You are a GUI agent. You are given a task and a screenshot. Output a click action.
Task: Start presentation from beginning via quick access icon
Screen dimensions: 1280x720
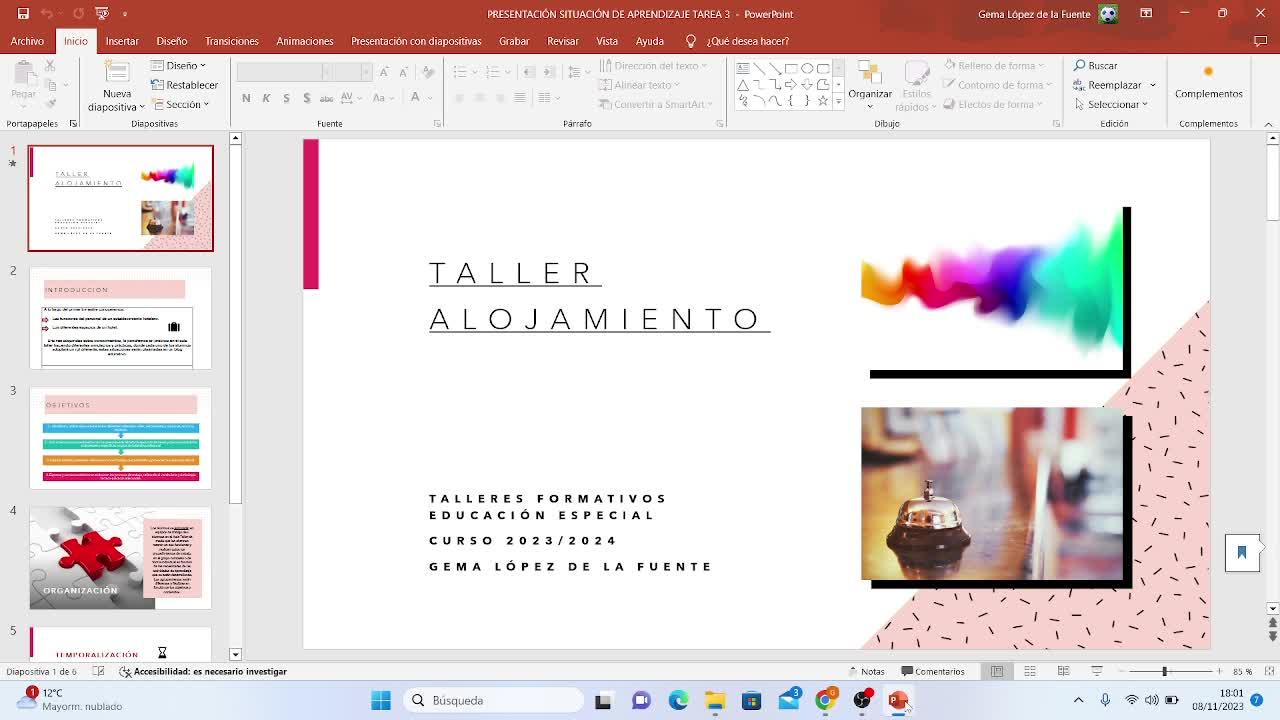[x=101, y=13]
